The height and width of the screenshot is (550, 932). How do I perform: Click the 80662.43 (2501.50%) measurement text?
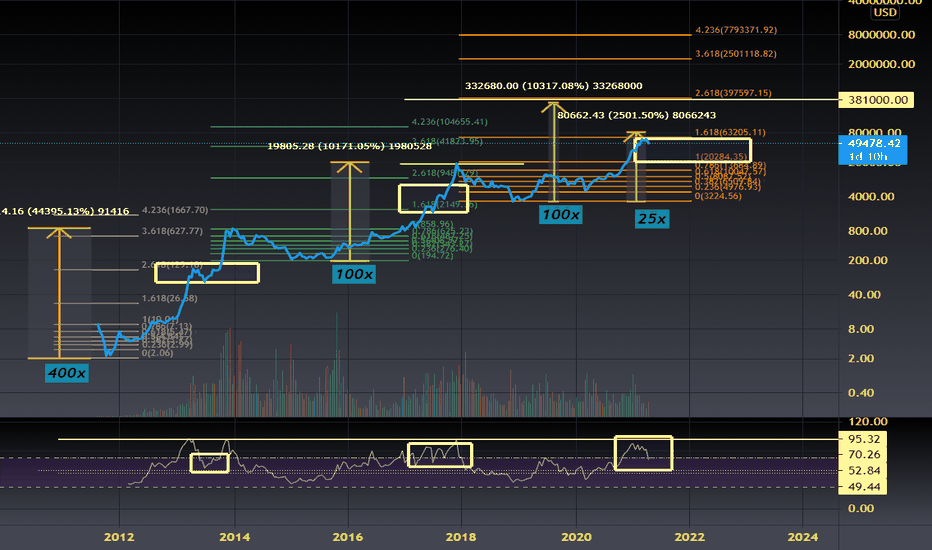(637, 115)
